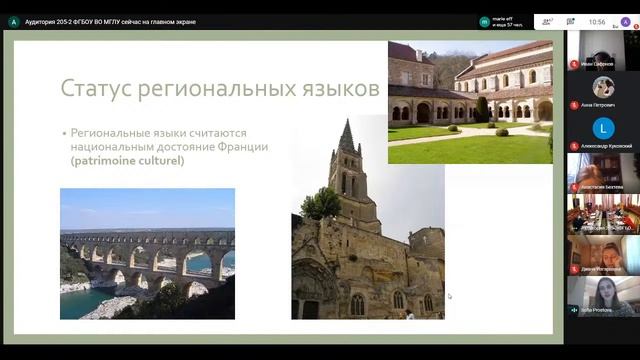
Task: Click the bold text '(patrimoine culturel)'
Action: (x=127, y=160)
